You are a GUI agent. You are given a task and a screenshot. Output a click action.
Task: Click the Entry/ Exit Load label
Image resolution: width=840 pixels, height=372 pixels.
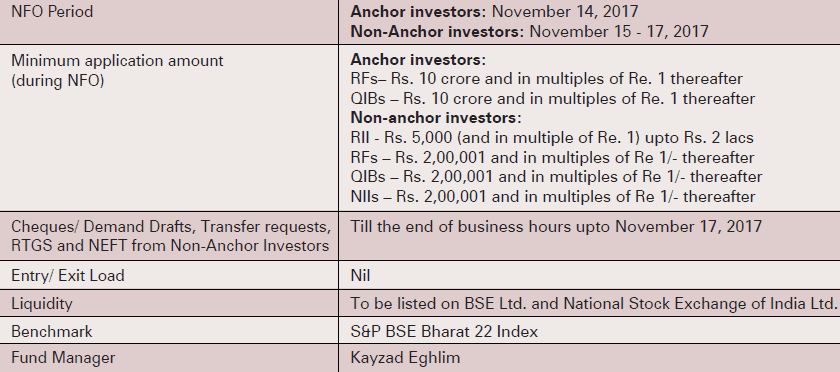coord(68,276)
